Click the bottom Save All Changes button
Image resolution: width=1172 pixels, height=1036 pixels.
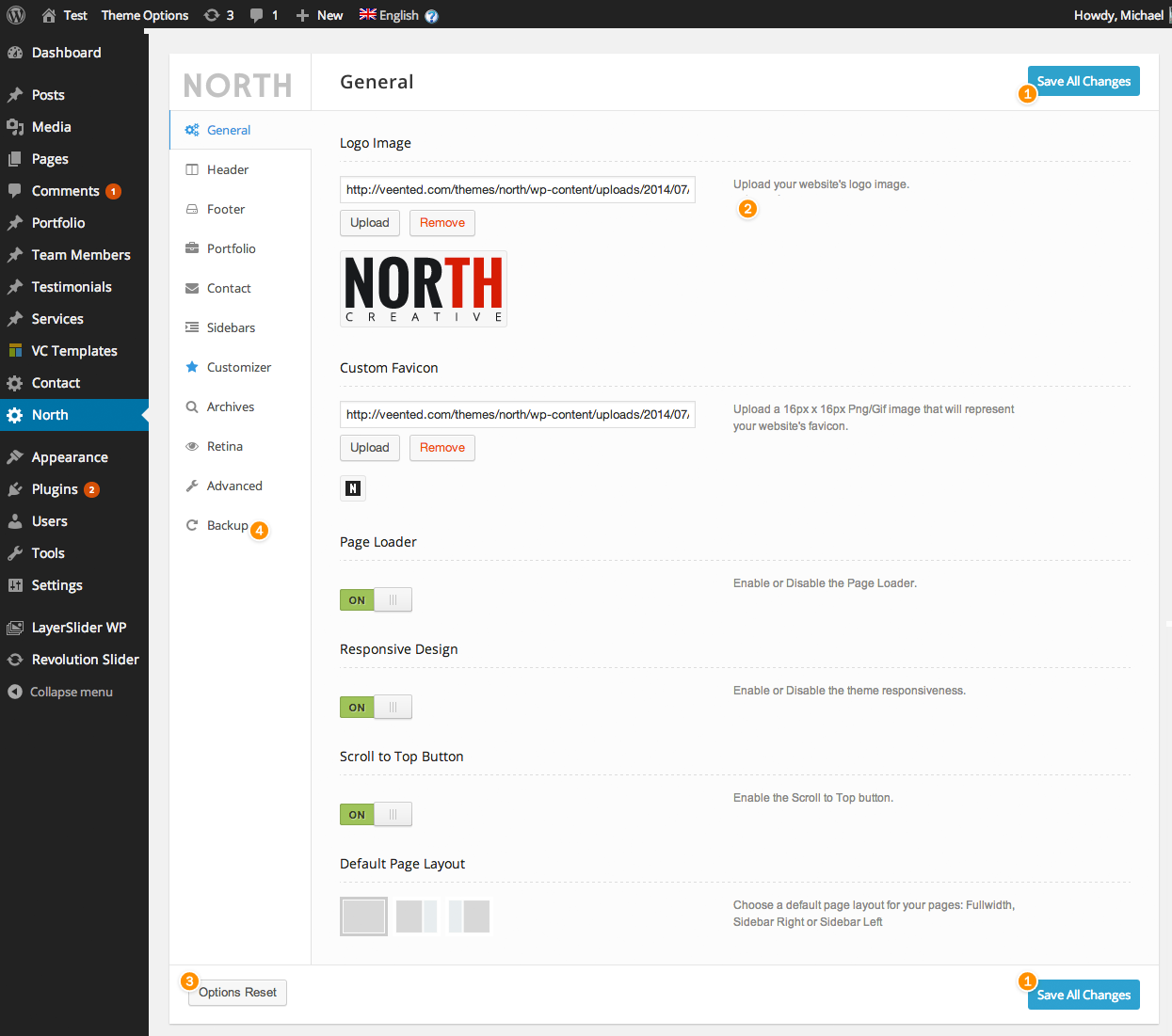click(x=1084, y=995)
